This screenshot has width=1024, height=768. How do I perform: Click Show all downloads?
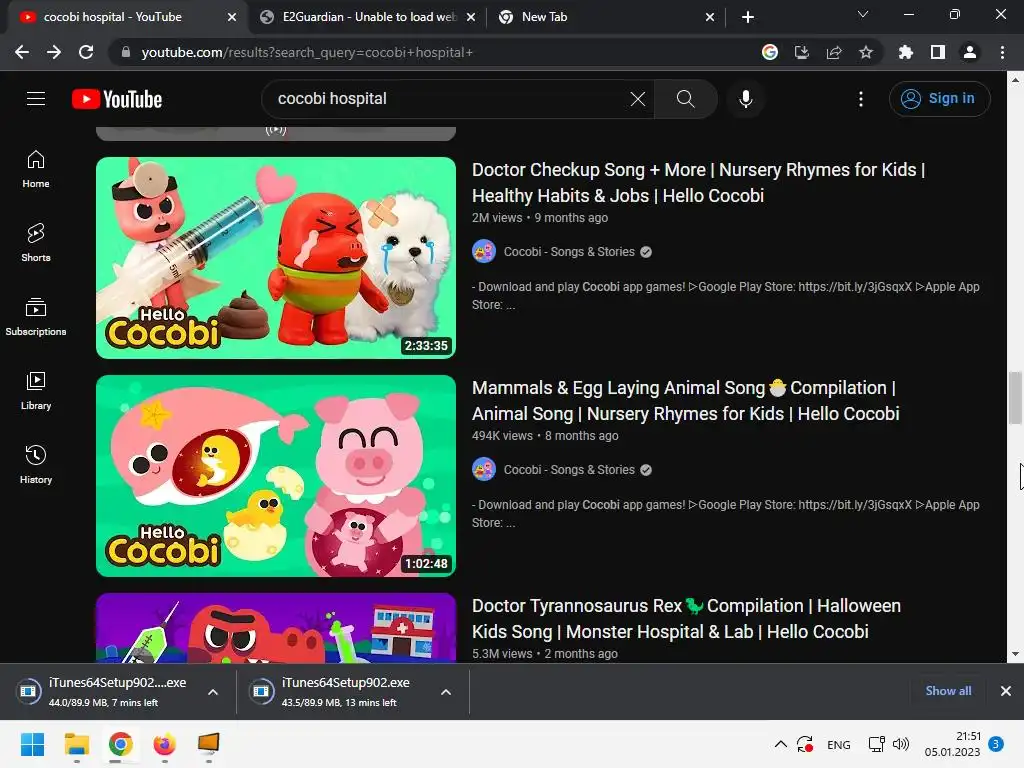click(x=948, y=691)
